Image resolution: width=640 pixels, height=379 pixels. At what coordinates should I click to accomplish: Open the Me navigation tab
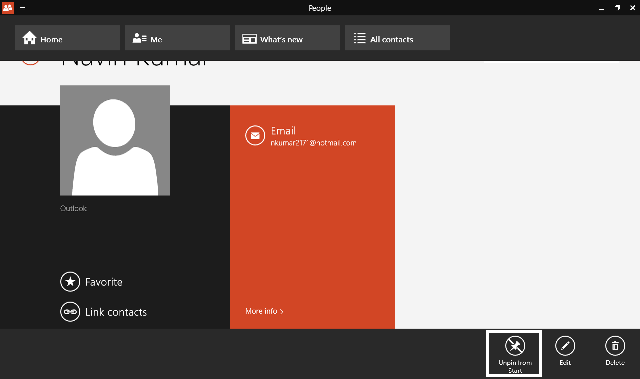pos(178,38)
